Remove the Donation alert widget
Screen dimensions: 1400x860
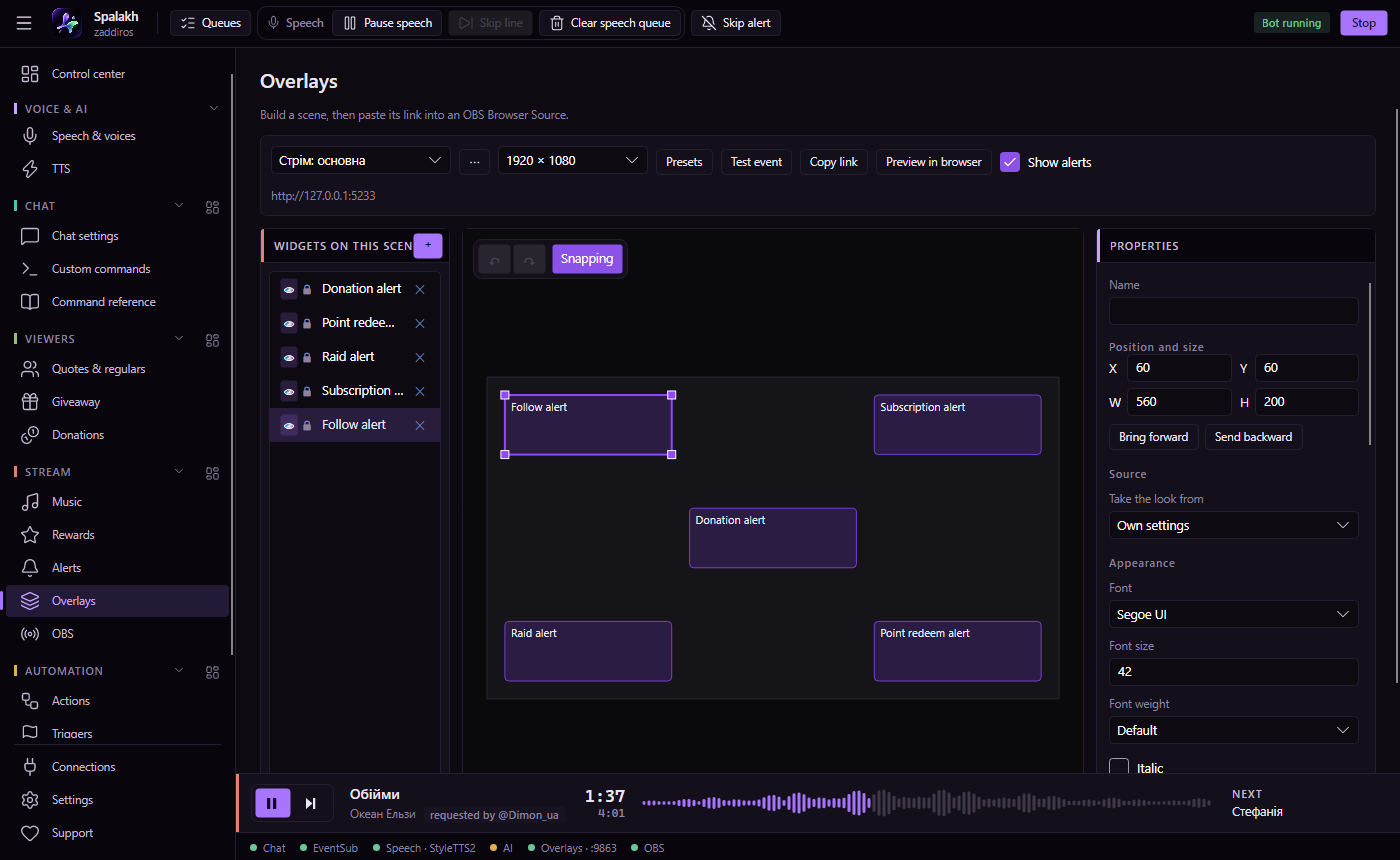click(x=420, y=289)
